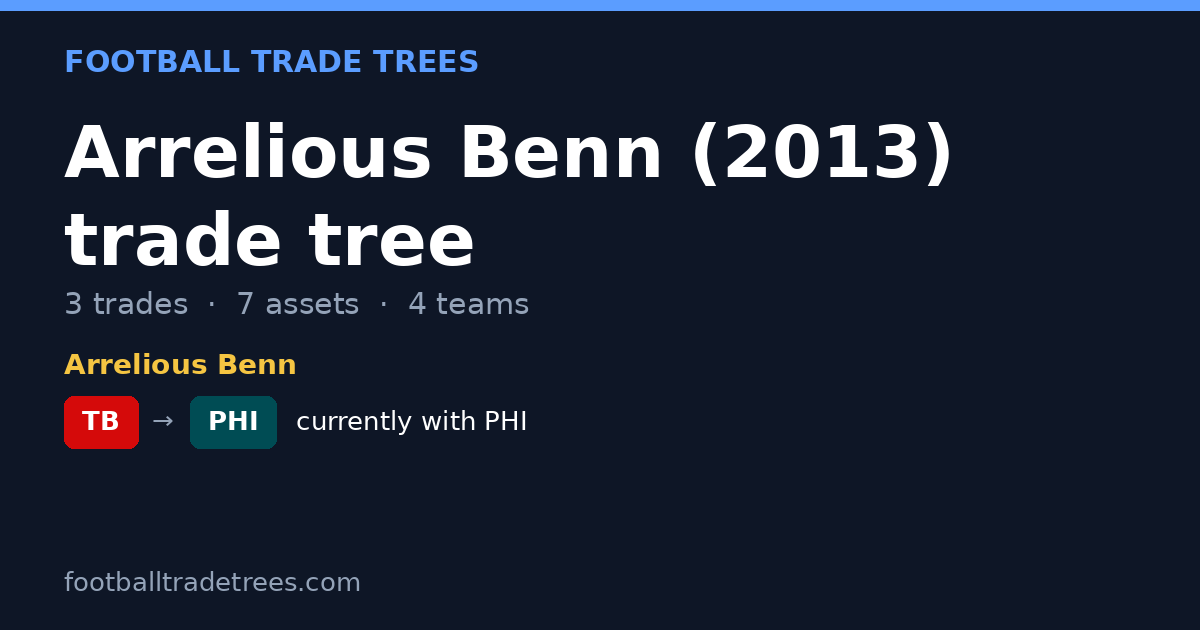
Task: Click the "3 trades" stat
Action: tap(126, 305)
